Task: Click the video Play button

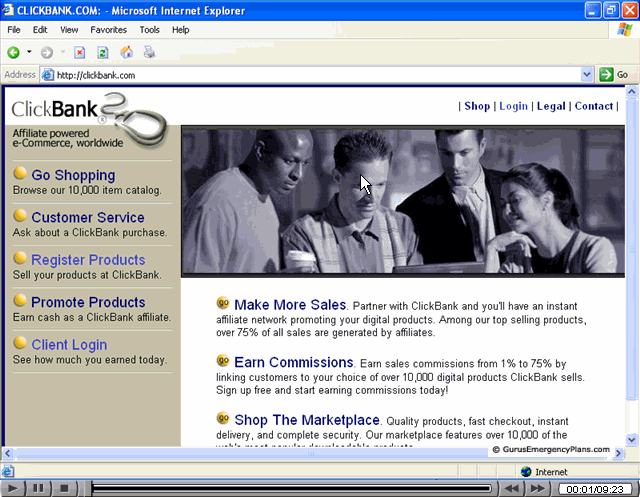Action: coord(13,488)
